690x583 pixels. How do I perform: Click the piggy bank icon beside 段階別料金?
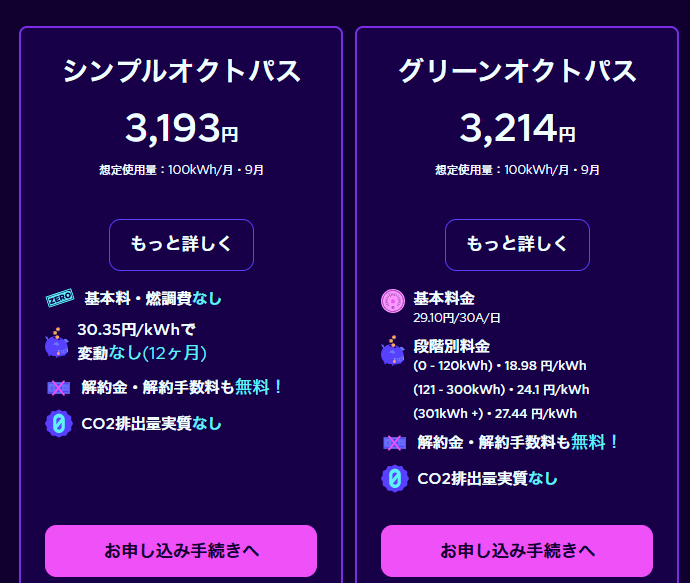pyautogui.click(x=394, y=350)
